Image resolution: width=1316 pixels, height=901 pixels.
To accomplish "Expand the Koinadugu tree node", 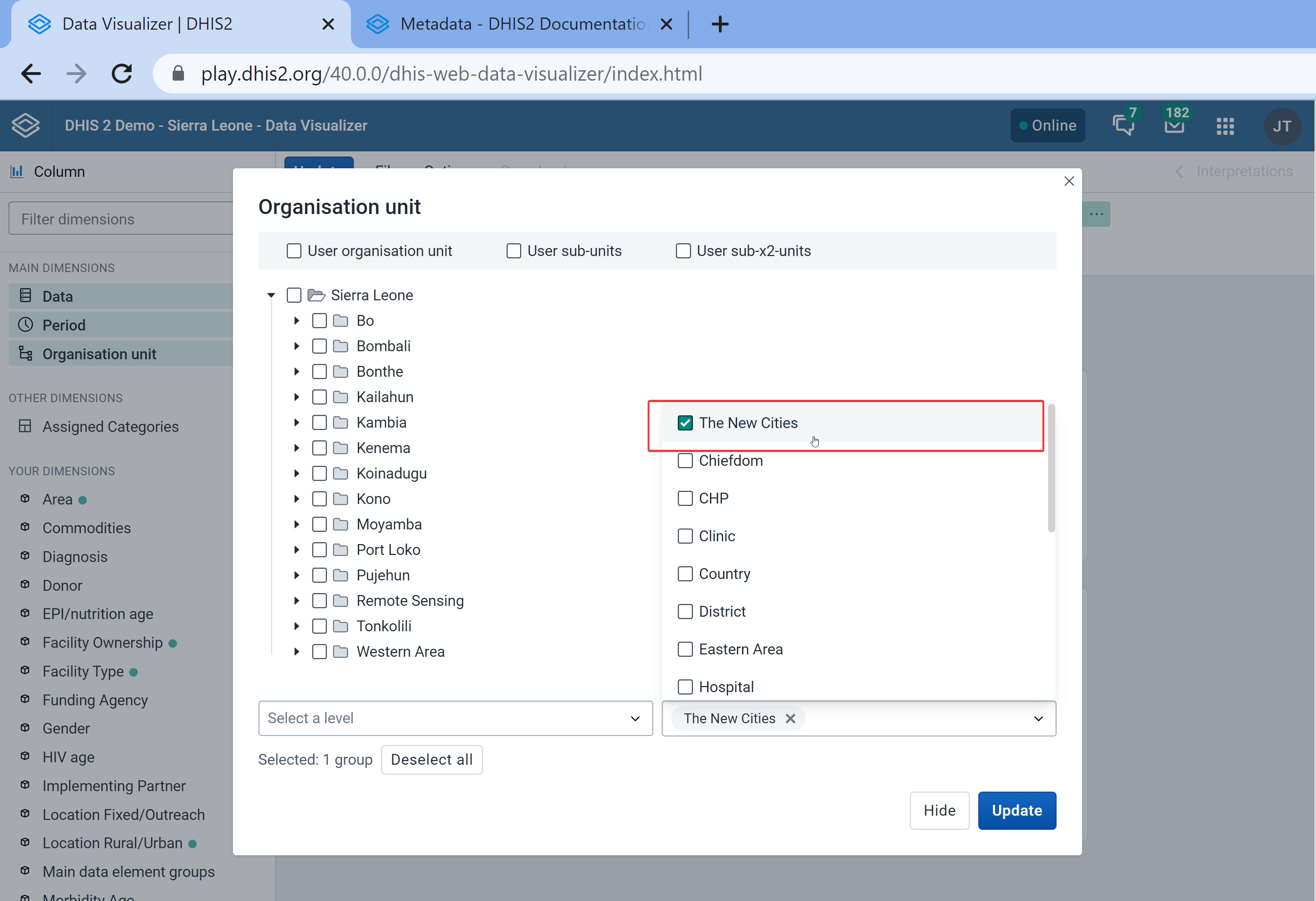I will click(x=296, y=473).
